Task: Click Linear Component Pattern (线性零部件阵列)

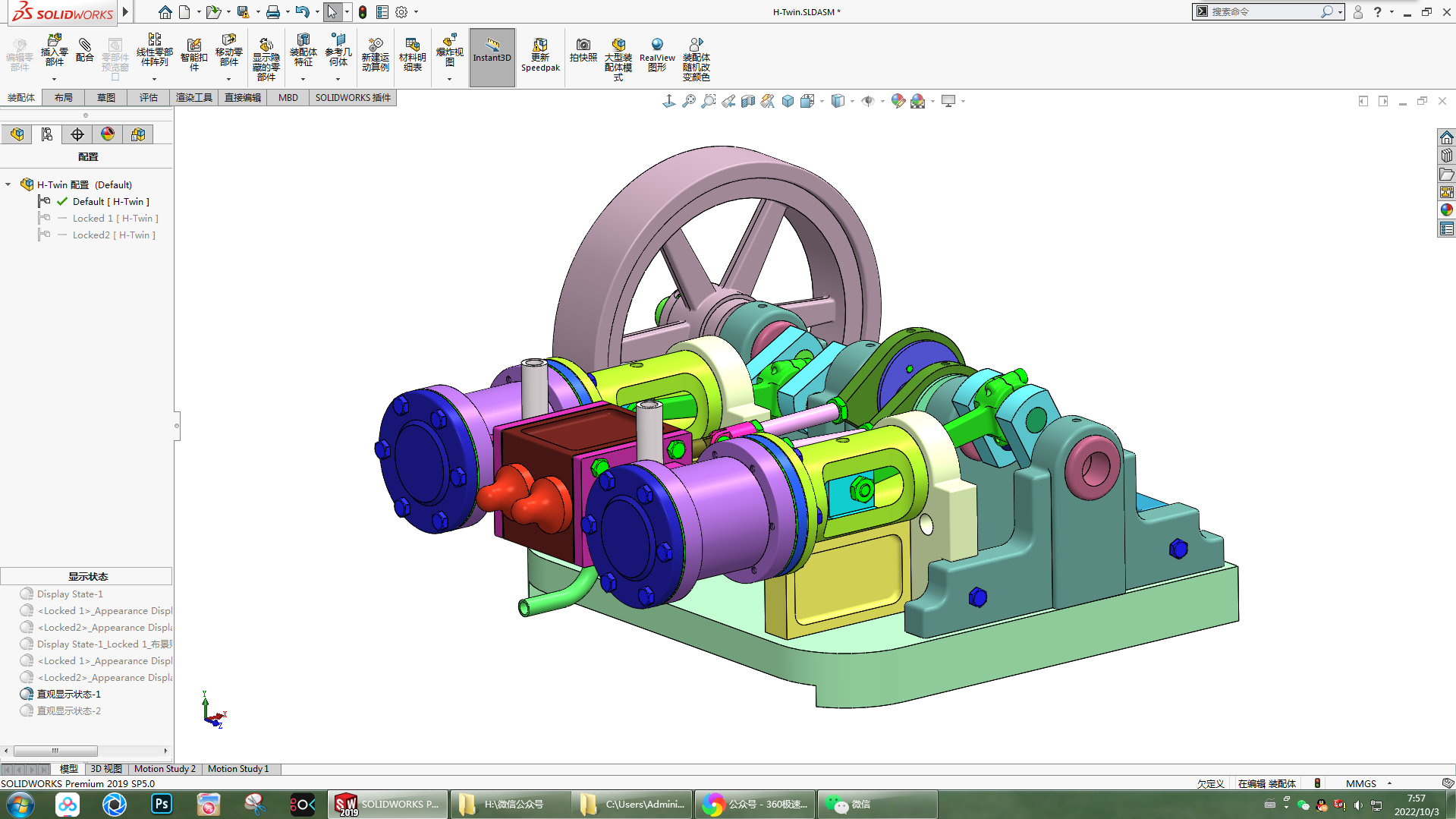Action: point(155,50)
